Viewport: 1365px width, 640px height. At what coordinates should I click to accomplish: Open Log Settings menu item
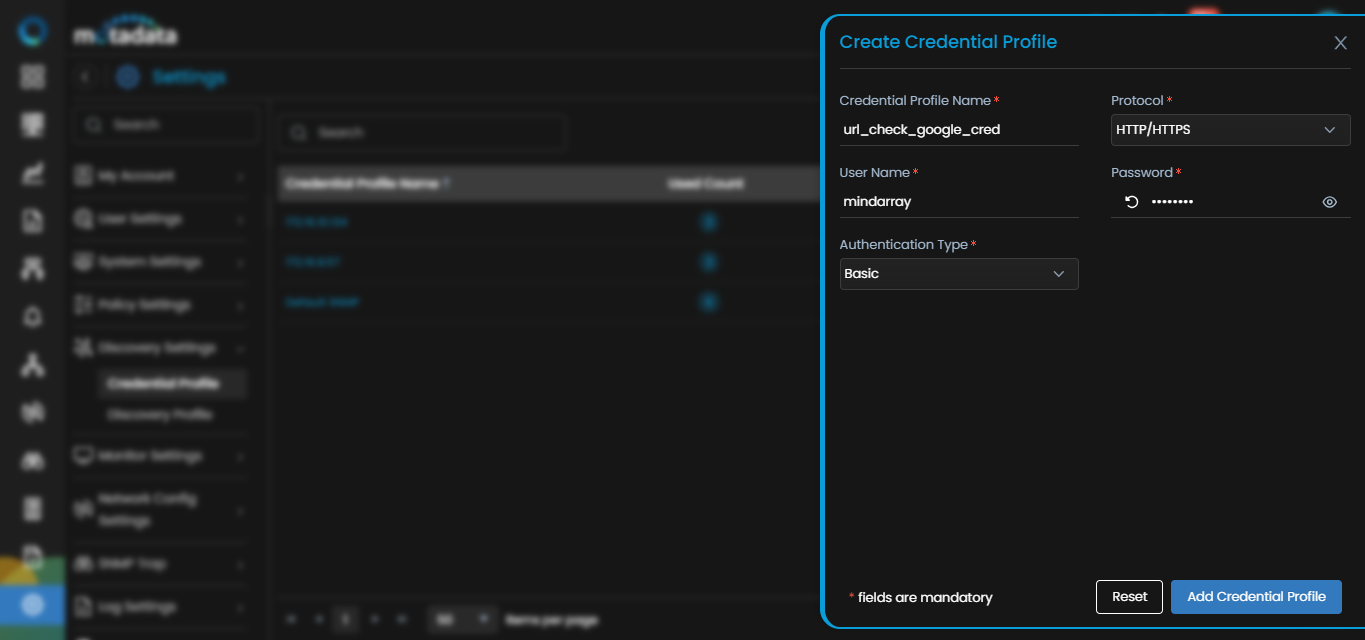160,606
